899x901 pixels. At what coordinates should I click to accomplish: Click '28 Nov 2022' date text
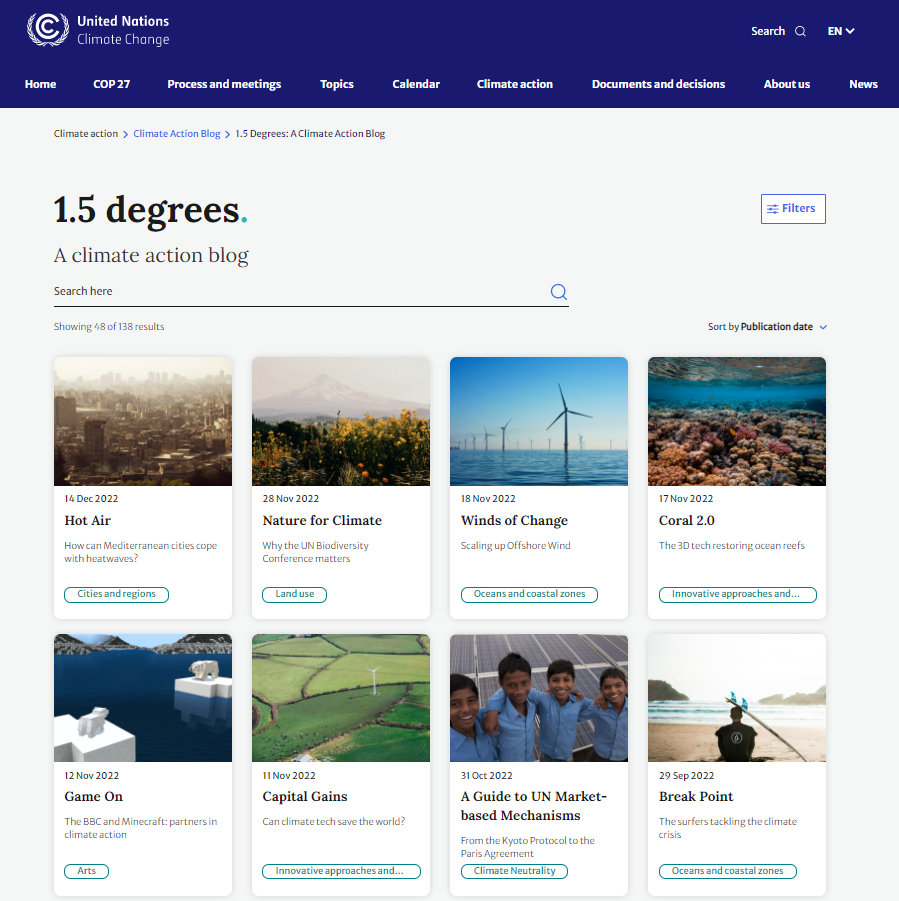tap(291, 499)
